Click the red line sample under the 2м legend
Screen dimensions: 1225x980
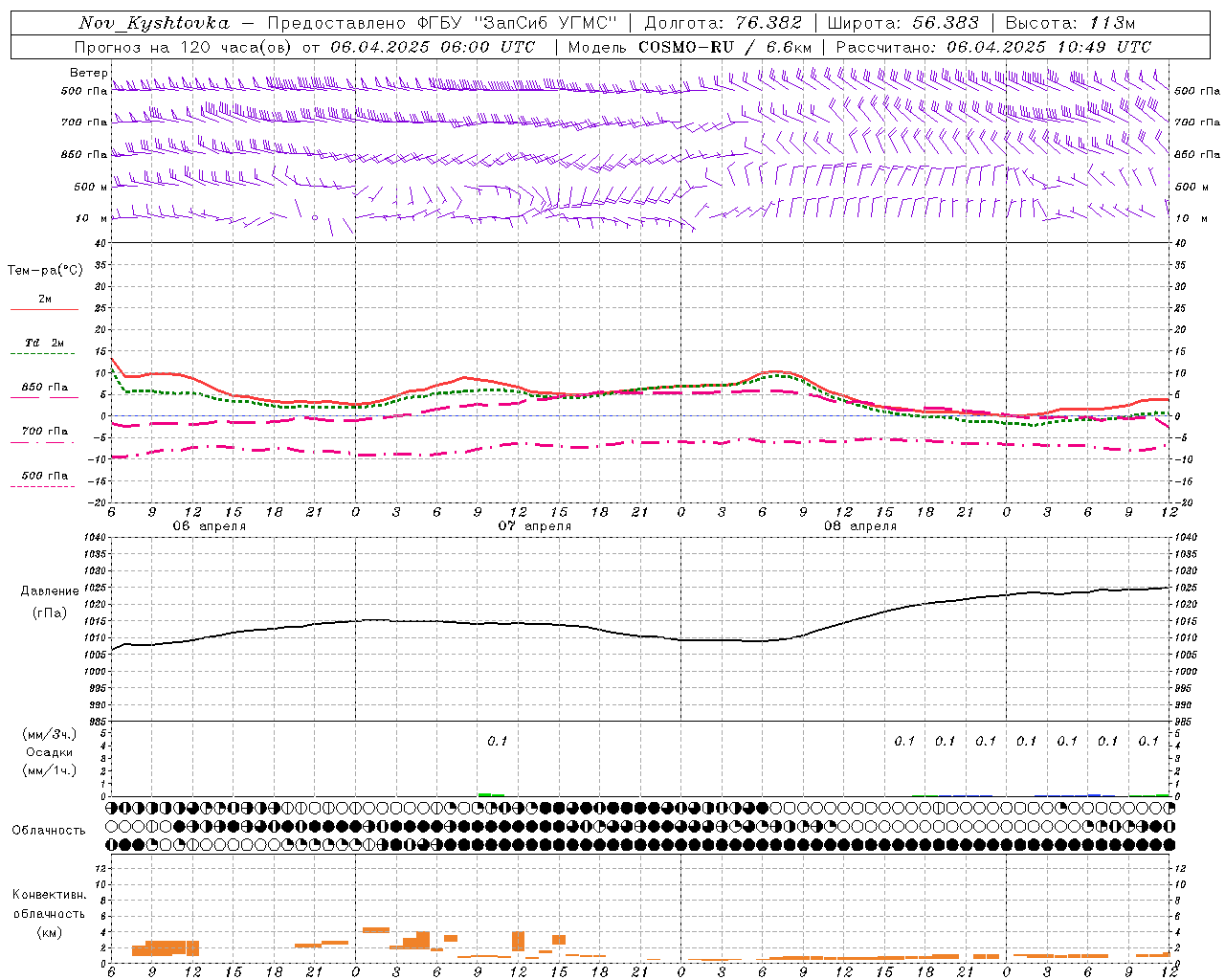coord(44,310)
